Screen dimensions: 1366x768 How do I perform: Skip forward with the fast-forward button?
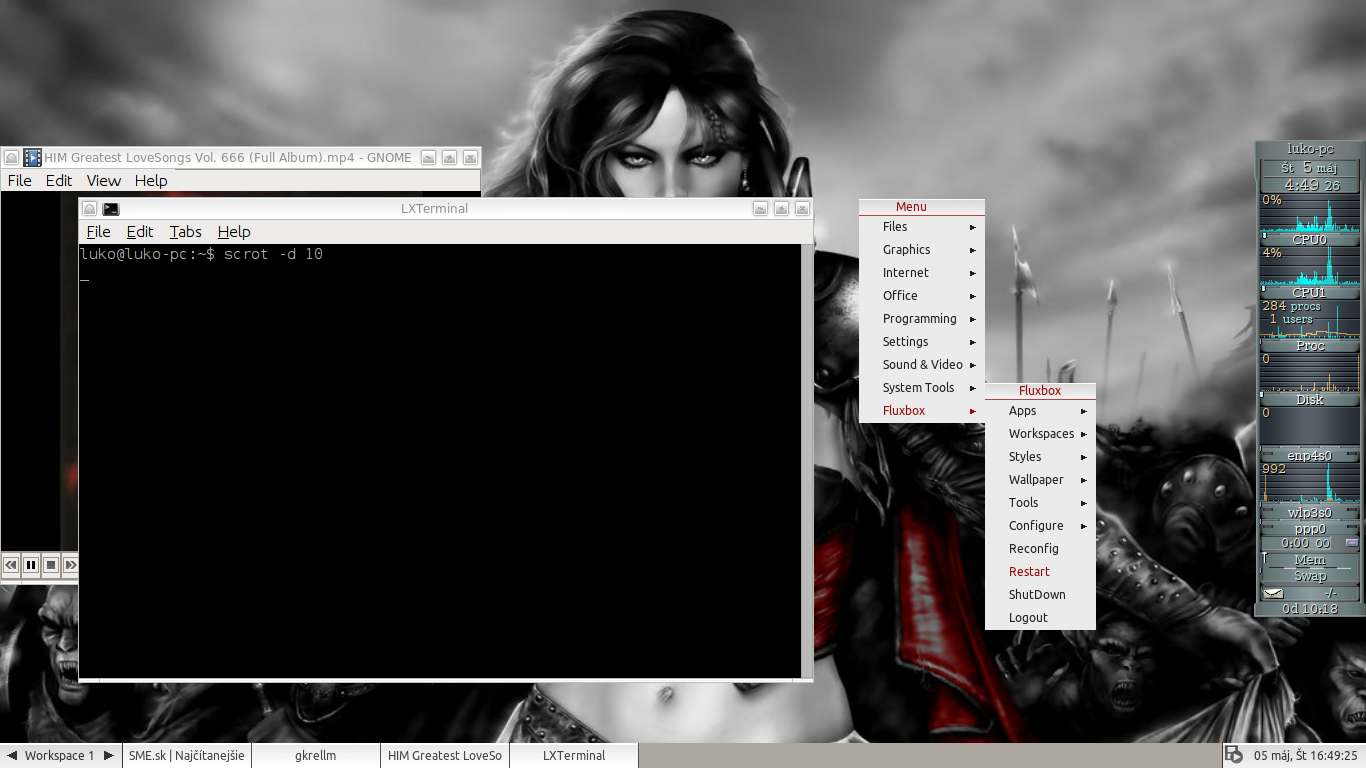pyautogui.click(x=71, y=565)
